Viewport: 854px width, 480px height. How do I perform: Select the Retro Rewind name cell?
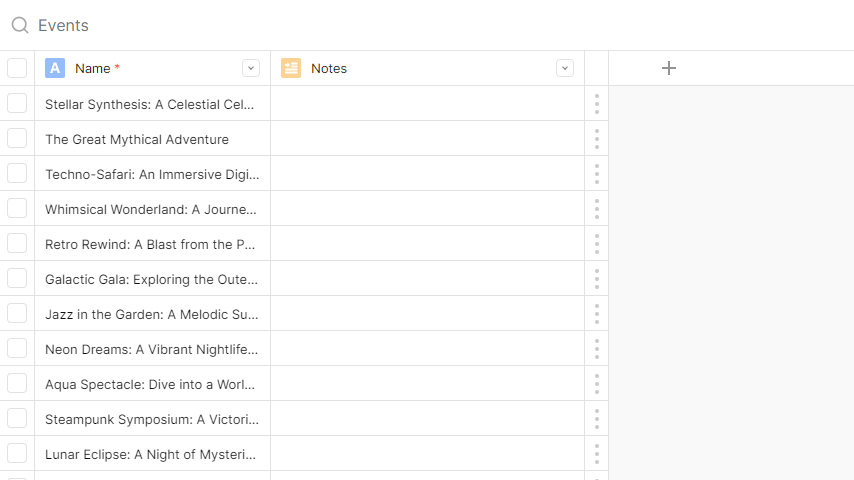coord(152,244)
